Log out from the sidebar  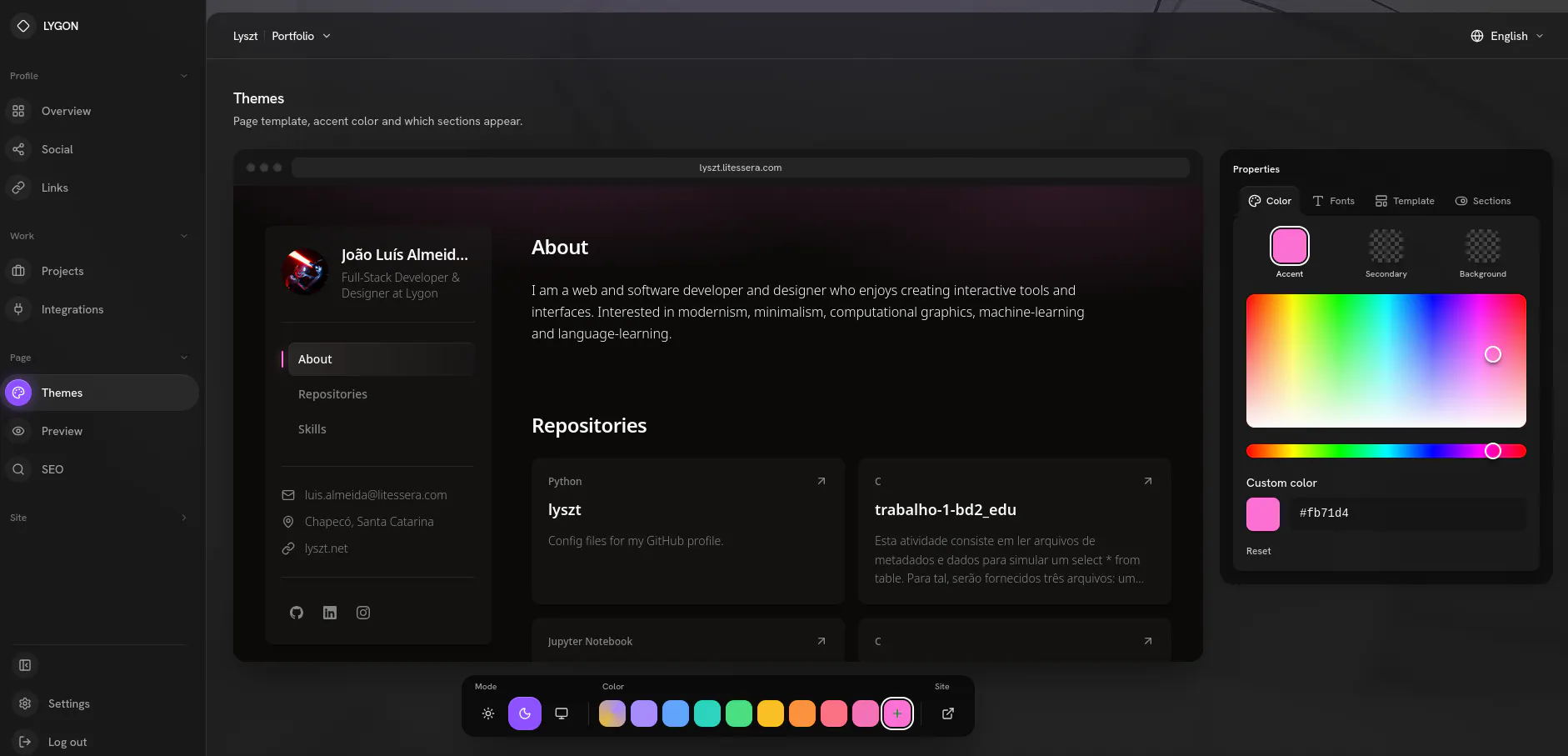coord(100,742)
